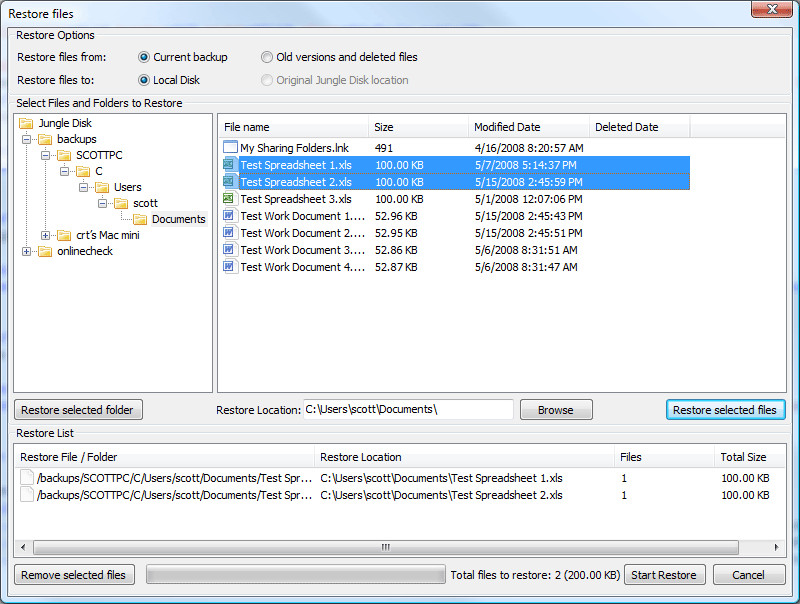Viewport: 800px width, 604px height.
Task: Click the Jungle Disk root folder icon
Action: (26, 123)
